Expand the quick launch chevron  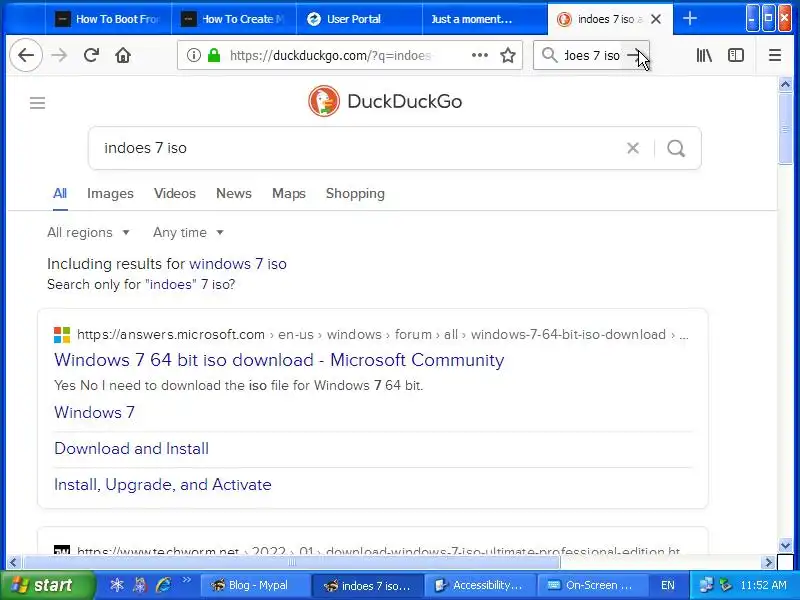point(187,580)
